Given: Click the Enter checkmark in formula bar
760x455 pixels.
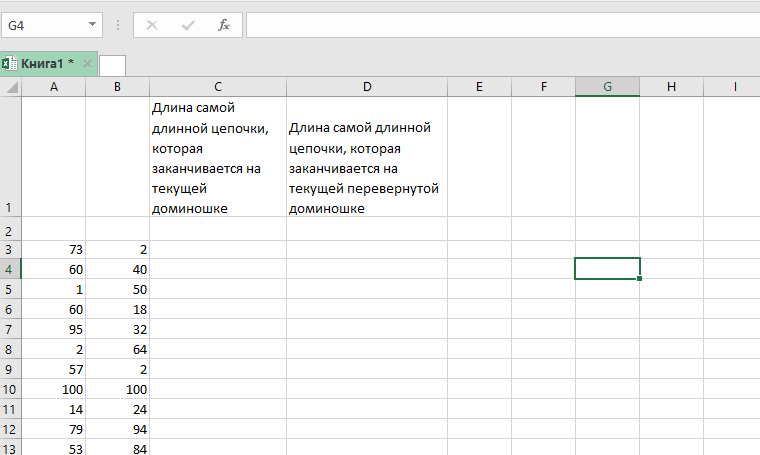Looking at the screenshot, I should 188,25.
